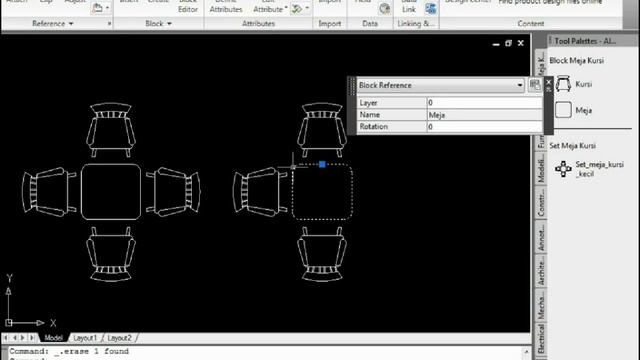Viewport: 640px width, 360px height.
Task: Click the 'Set Meja Kursi' palette heading
Action: point(572,146)
